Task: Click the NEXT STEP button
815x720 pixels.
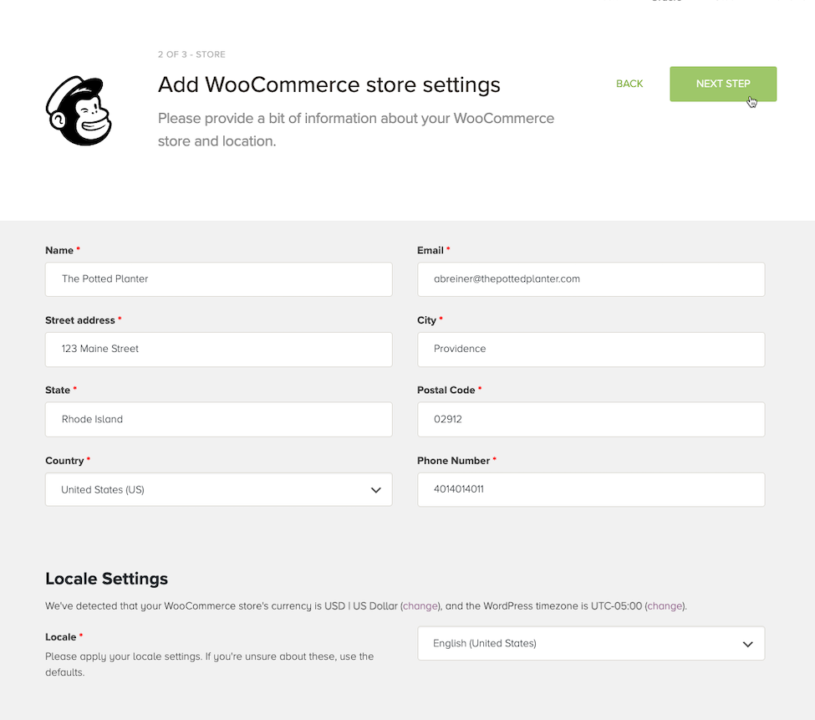Action: point(722,84)
